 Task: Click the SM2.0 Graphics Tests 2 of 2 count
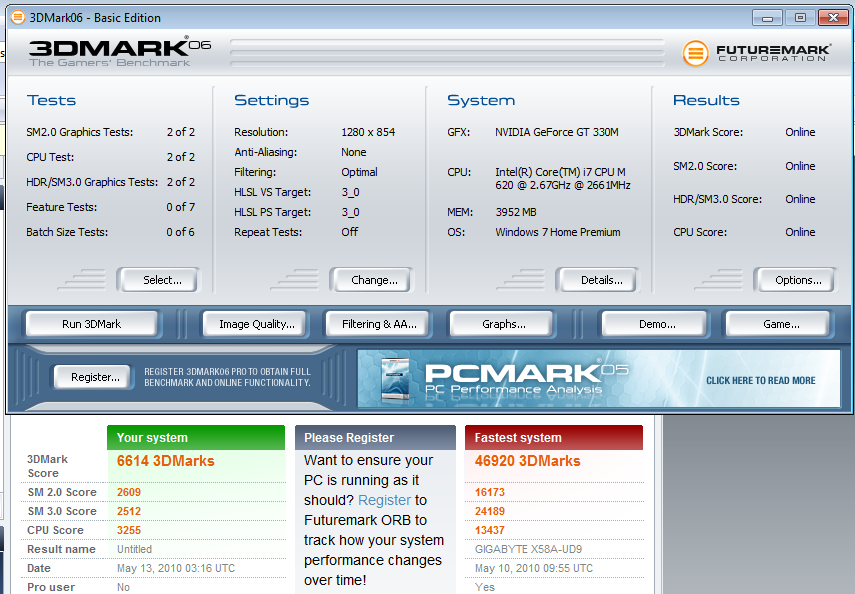[x=180, y=132]
